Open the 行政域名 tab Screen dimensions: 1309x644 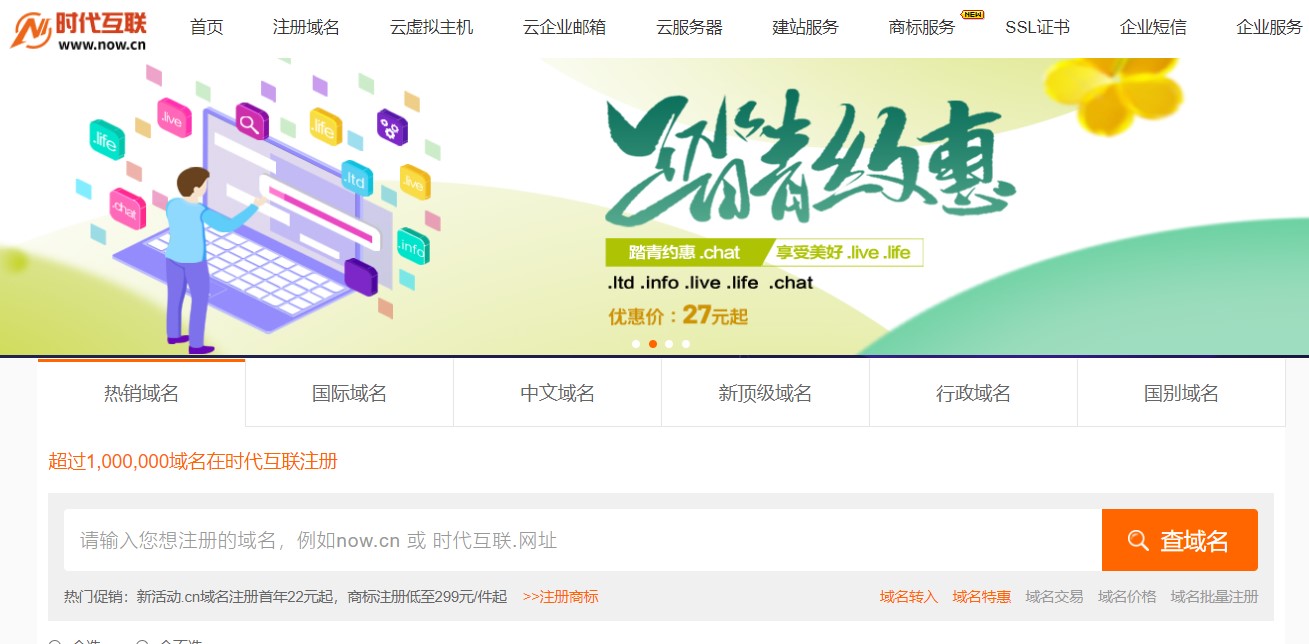pyautogui.click(x=973, y=393)
